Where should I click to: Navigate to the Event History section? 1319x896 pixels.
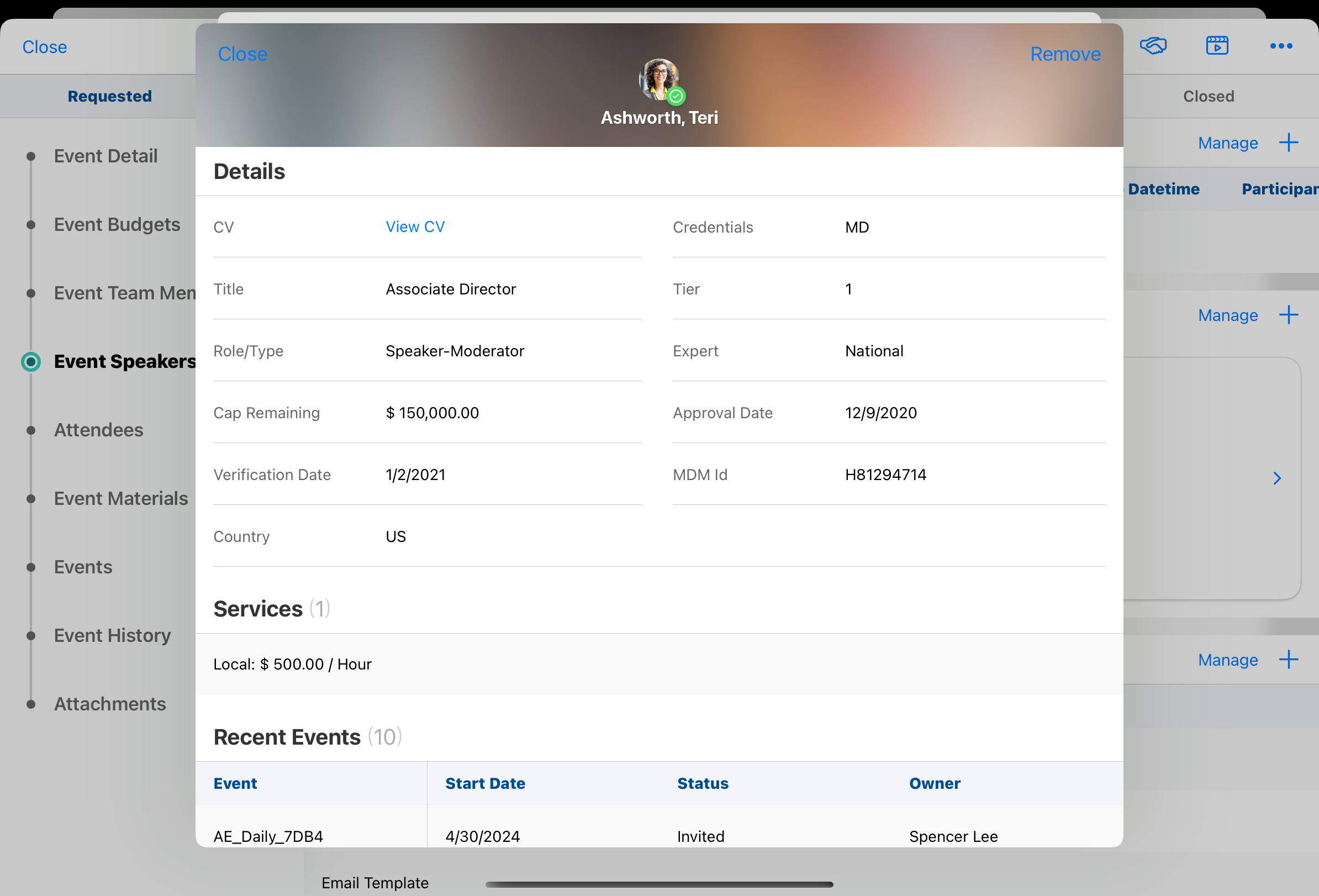112,636
